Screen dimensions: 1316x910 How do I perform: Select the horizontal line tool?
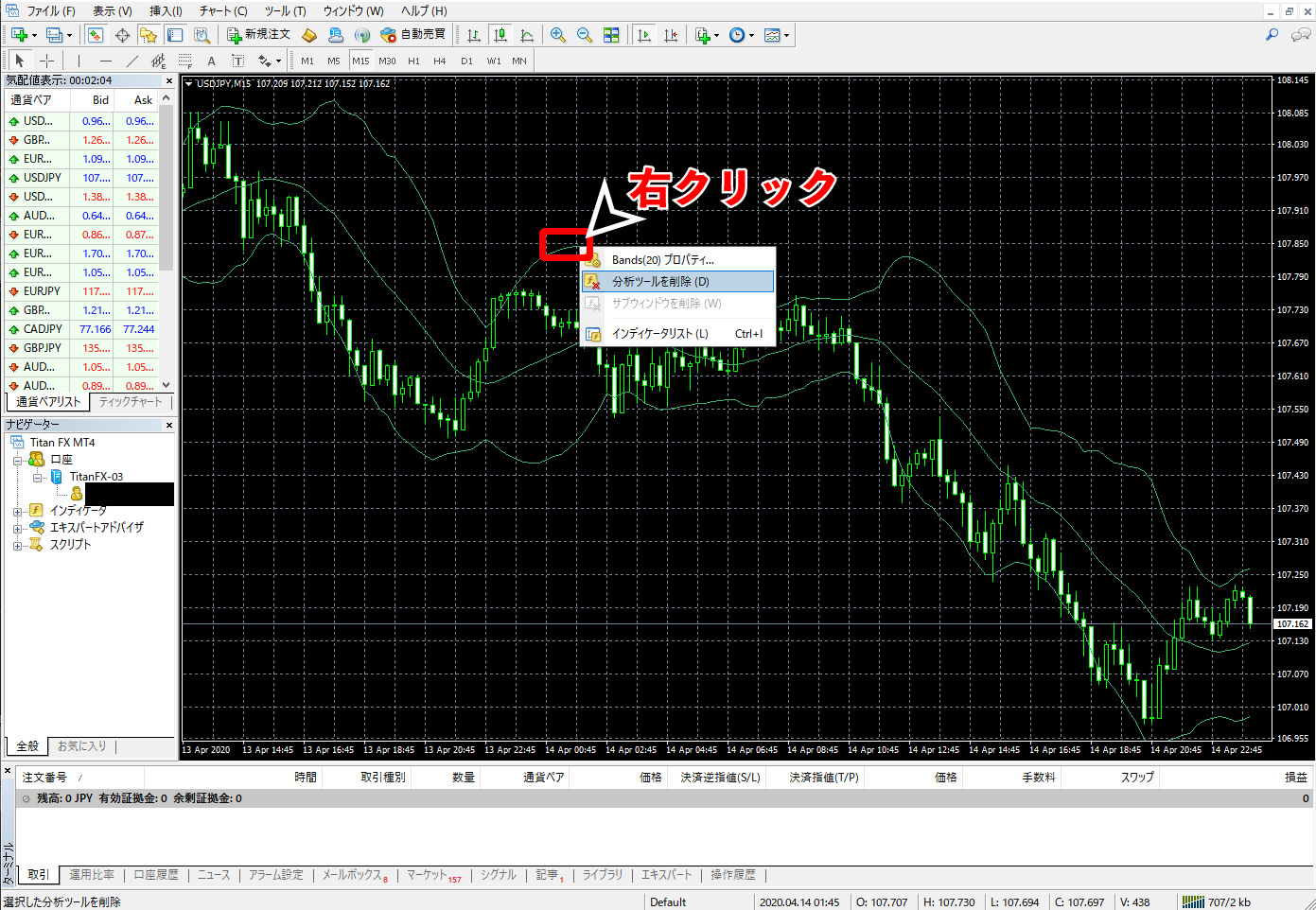pos(106,61)
